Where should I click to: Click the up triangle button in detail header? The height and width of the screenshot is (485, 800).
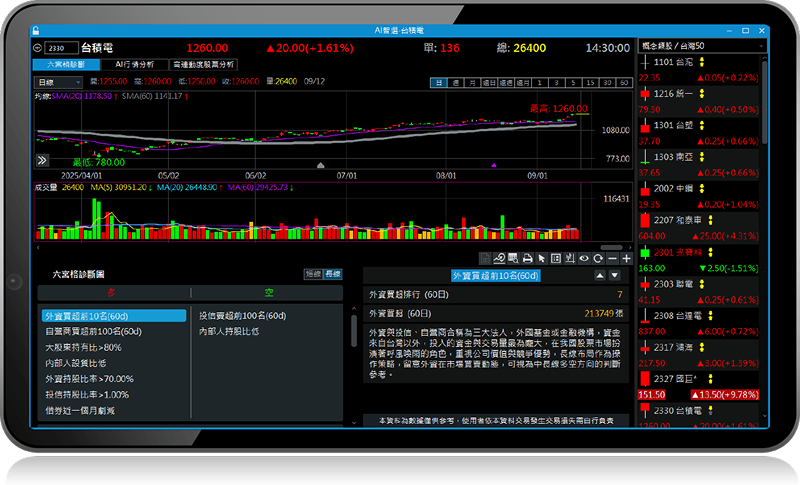tap(600, 275)
